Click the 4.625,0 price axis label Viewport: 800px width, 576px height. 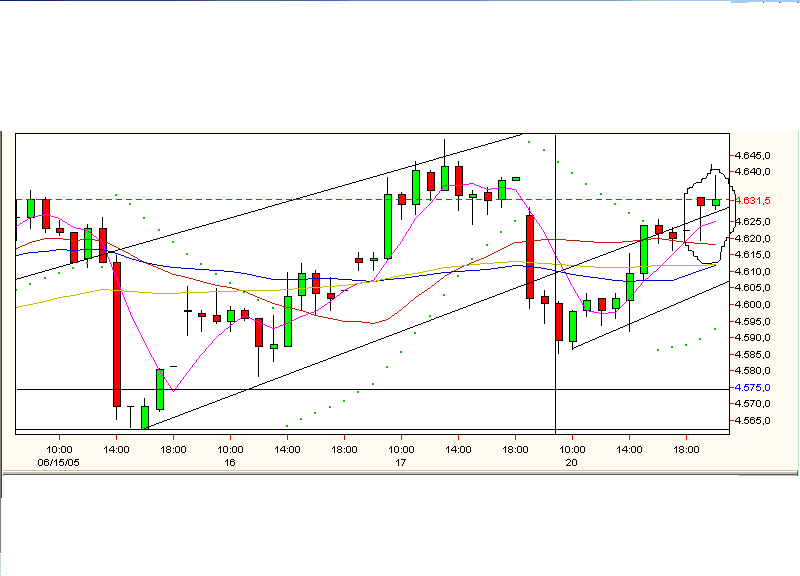coord(753,222)
